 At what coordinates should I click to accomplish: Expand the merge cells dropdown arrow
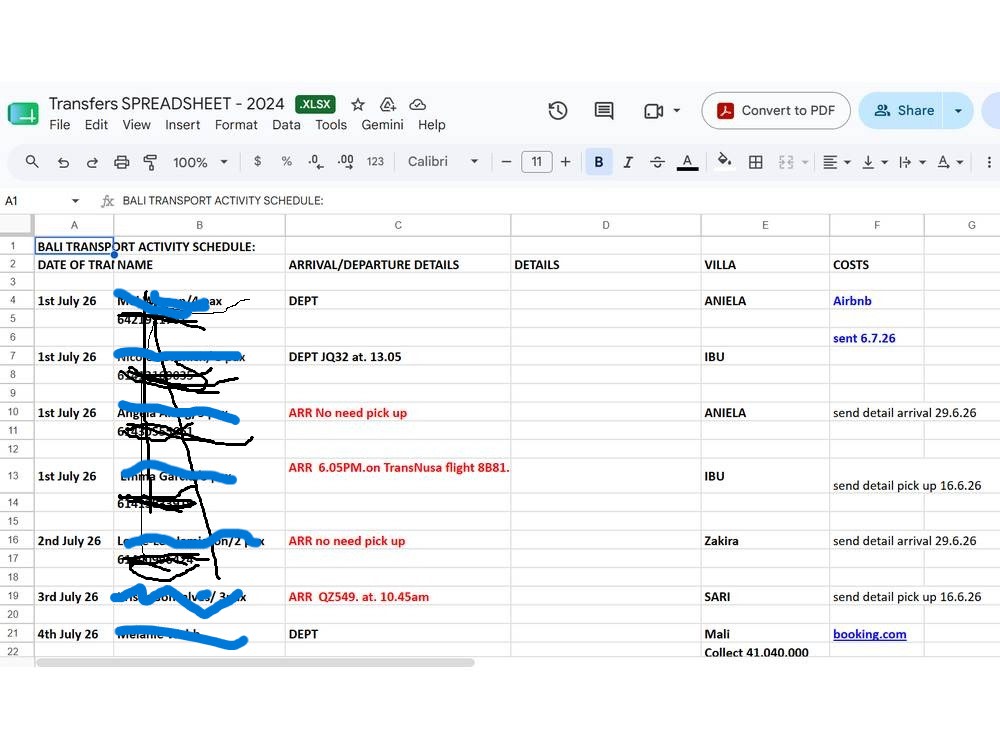click(x=805, y=163)
